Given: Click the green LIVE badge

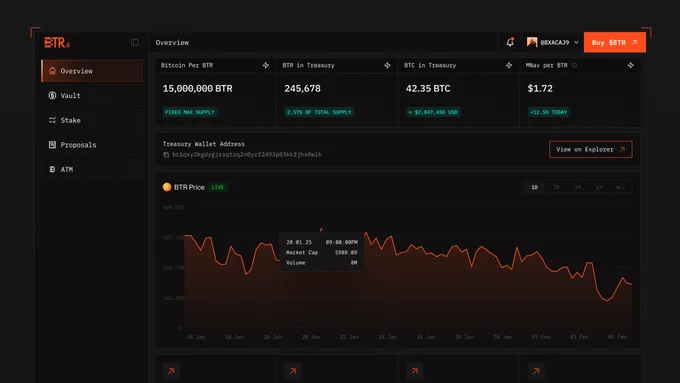Looking at the screenshot, I should tap(218, 187).
